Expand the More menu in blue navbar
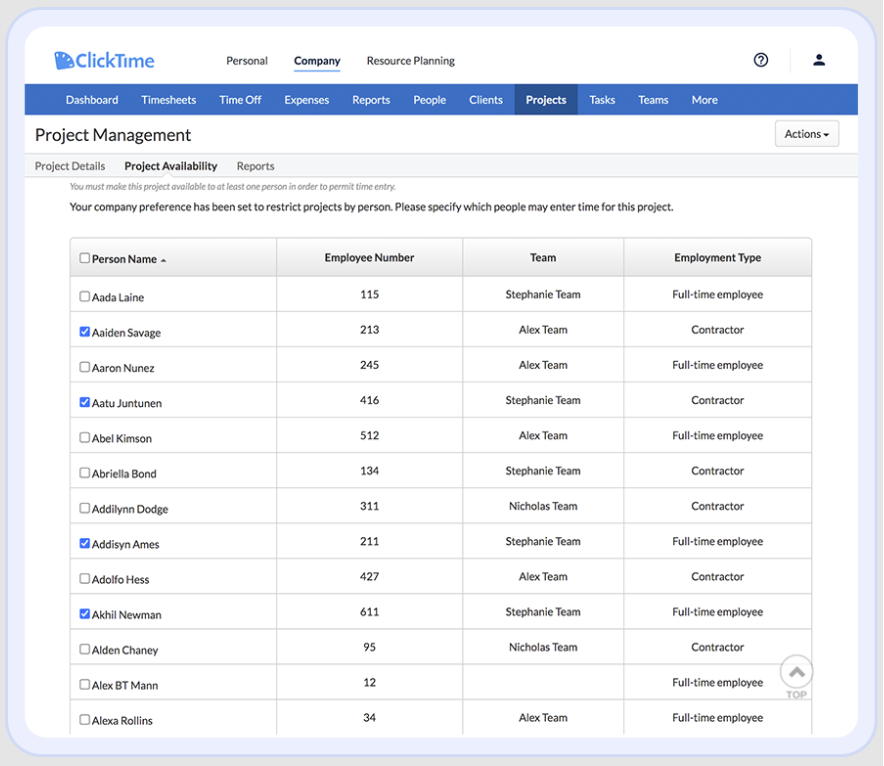The width and height of the screenshot is (884, 766). pos(704,100)
